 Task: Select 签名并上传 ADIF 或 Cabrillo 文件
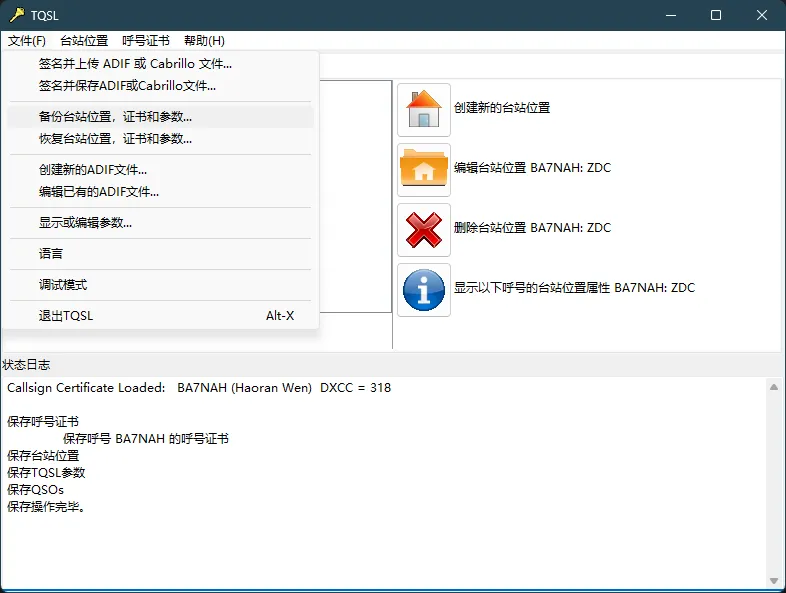135,64
